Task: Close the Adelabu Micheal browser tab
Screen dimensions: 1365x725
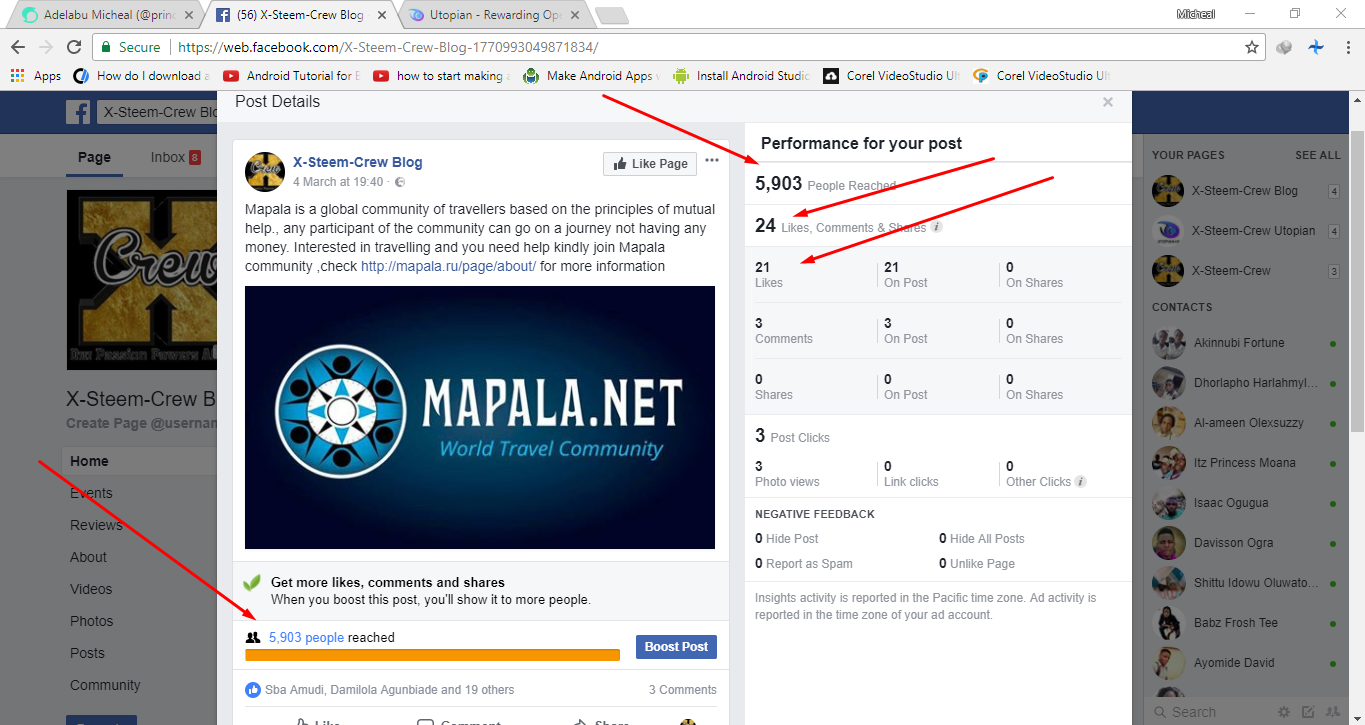Action: [x=190, y=15]
